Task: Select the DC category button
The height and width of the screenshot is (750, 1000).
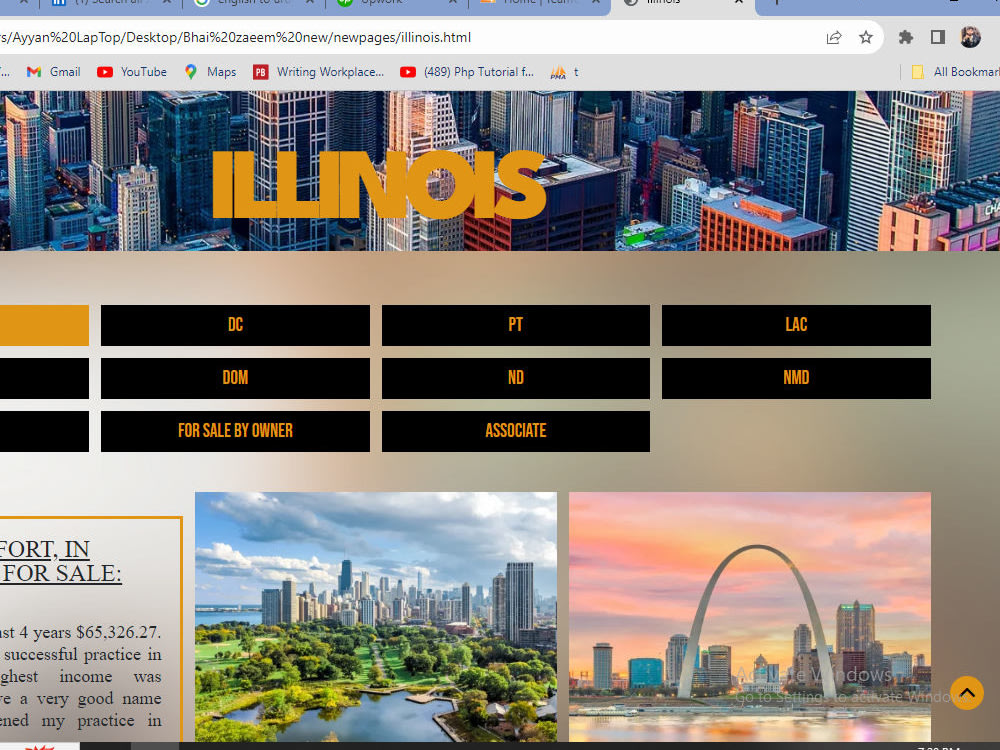Action: pos(235,325)
